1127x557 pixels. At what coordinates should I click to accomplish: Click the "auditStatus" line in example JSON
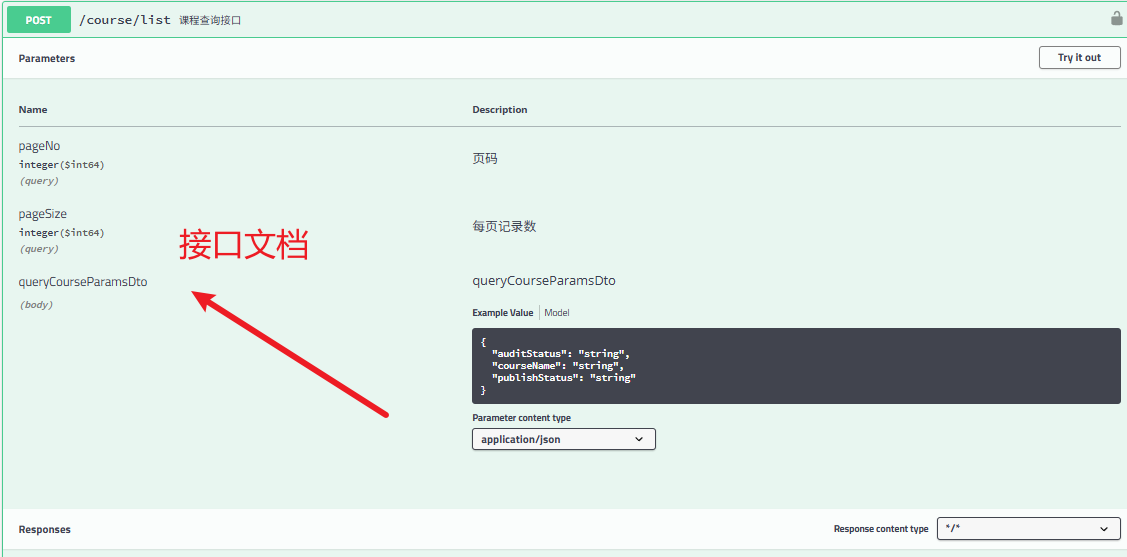click(x=561, y=354)
